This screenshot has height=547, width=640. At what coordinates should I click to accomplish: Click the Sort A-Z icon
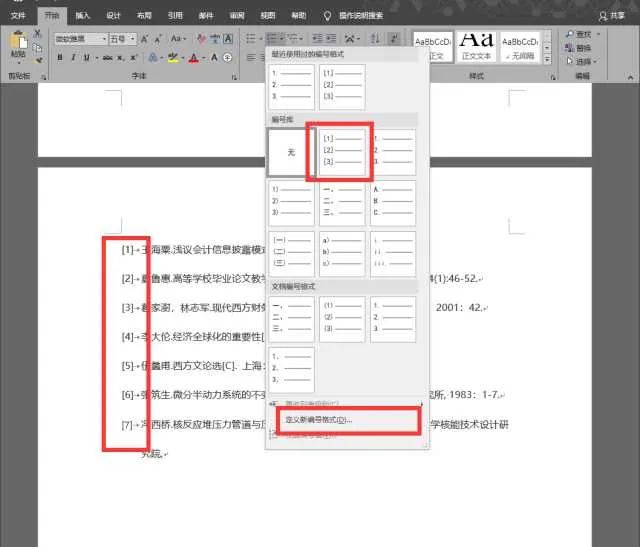[x=375, y=39]
